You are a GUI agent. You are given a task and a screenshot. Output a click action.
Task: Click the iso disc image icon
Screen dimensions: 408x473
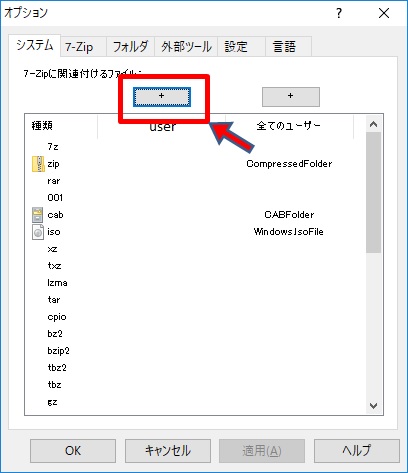tap(38, 232)
